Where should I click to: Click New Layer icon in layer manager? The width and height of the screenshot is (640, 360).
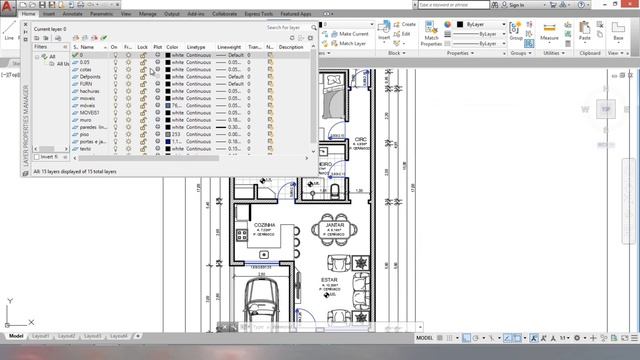click(x=76, y=38)
